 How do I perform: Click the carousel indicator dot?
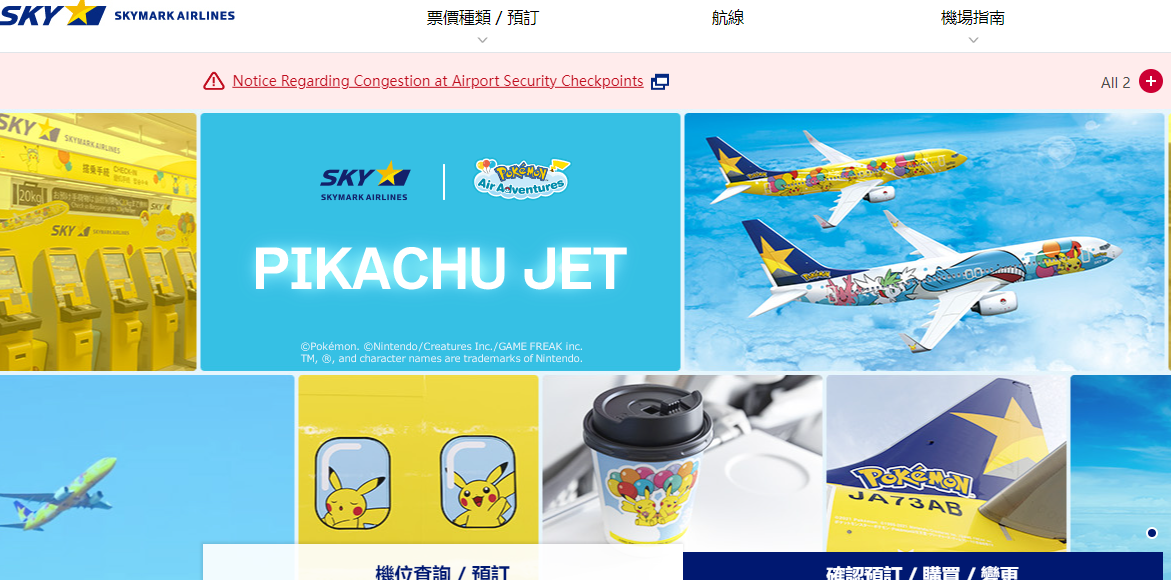point(1152,533)
